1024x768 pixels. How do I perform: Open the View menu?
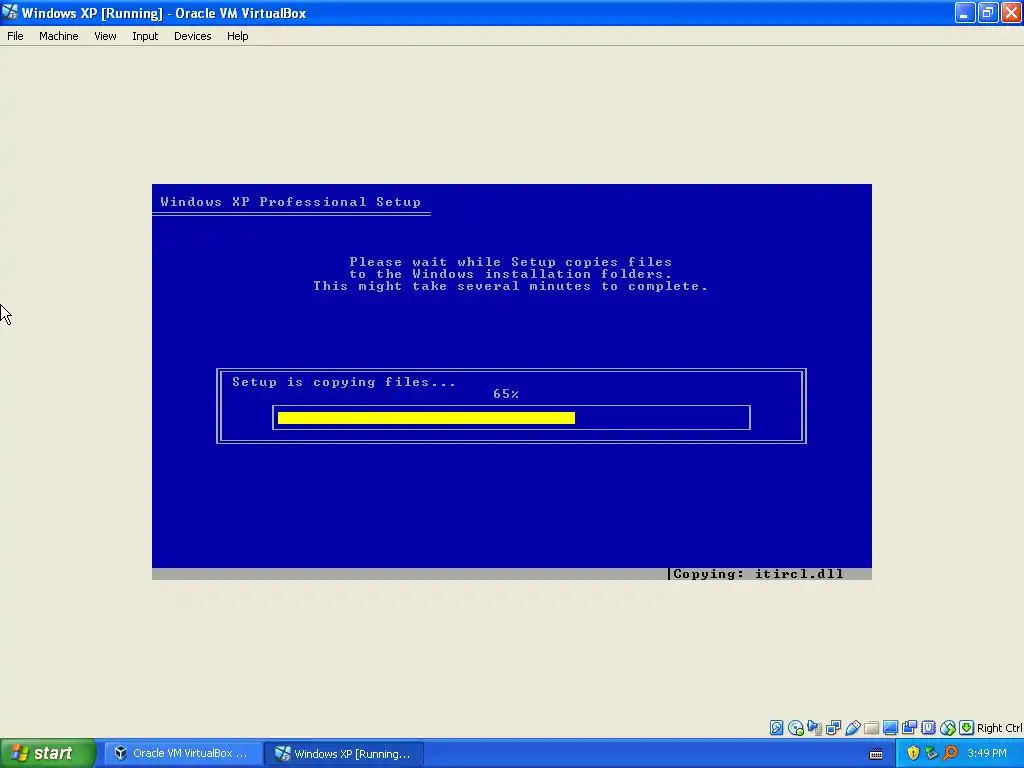click(105, 36)
